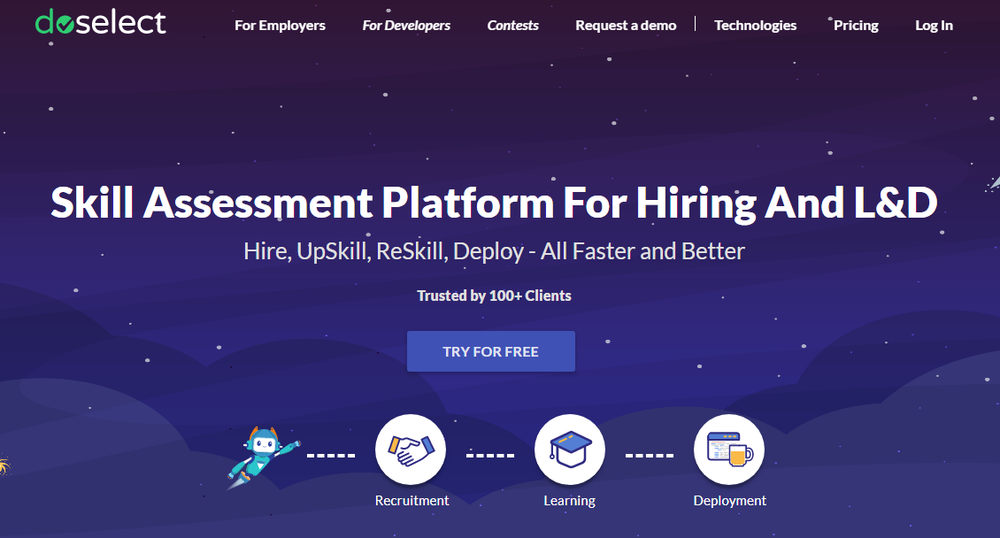The image size is (1000, 538).
Task: Click the Deployment browser-and-mug icon
Action: click(729, 449)
